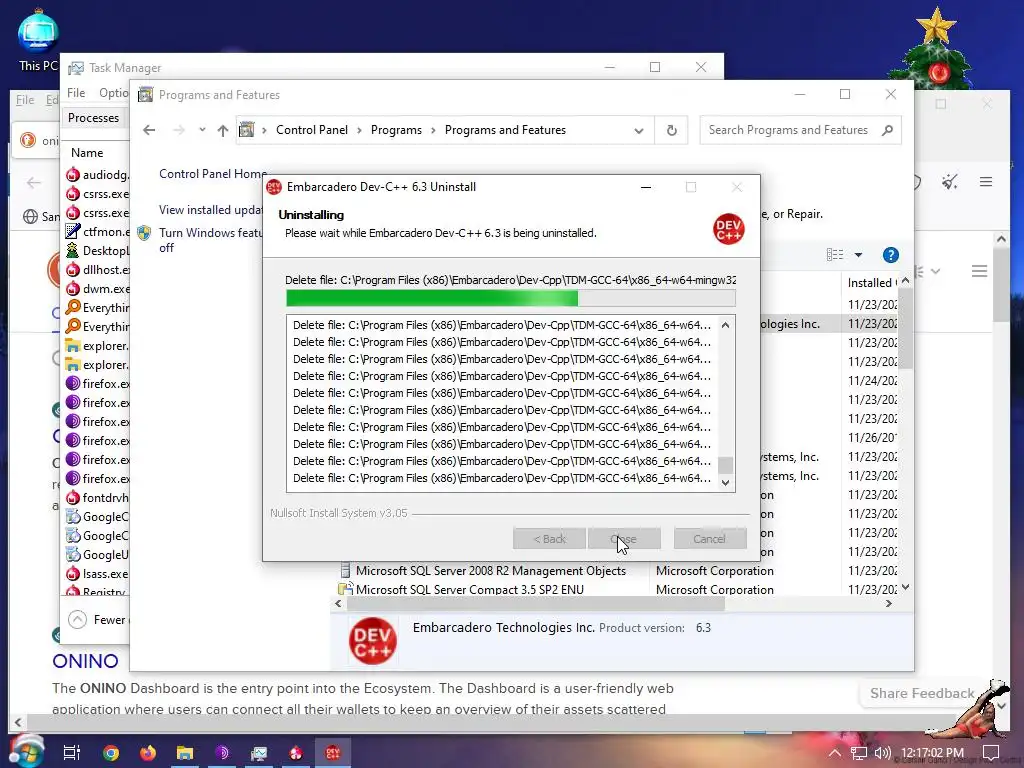1024x768 pixels.
Task: Open the help question mark icon
Action: pos(891,255)
